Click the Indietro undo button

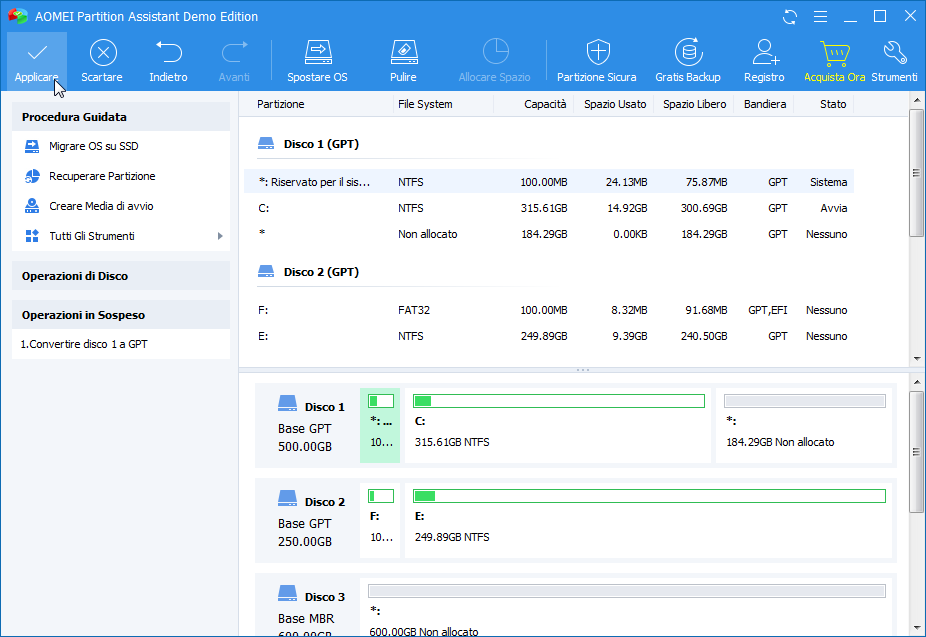(168, 57)
